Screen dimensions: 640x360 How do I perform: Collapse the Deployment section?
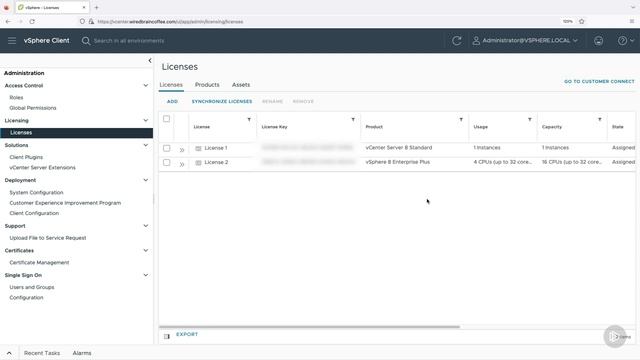click(x=146, y=180)
